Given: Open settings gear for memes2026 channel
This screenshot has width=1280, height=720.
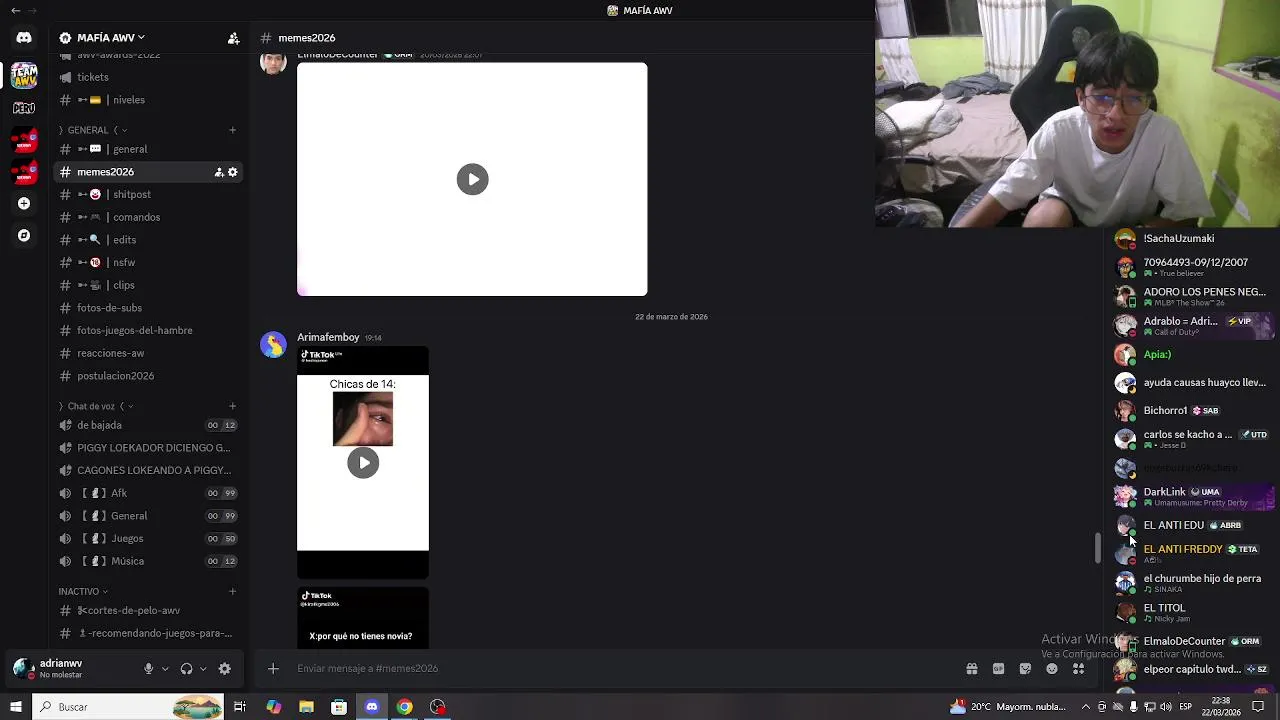Looking at the screenshot, I should pos(233,172).
